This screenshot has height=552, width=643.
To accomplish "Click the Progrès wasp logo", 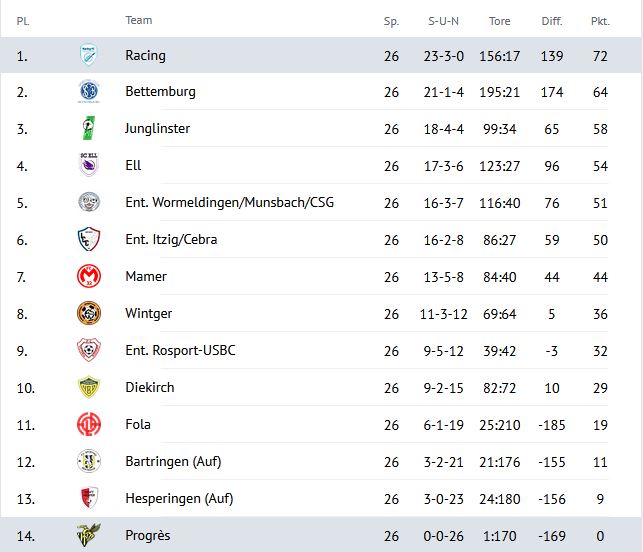I will 89,535.
